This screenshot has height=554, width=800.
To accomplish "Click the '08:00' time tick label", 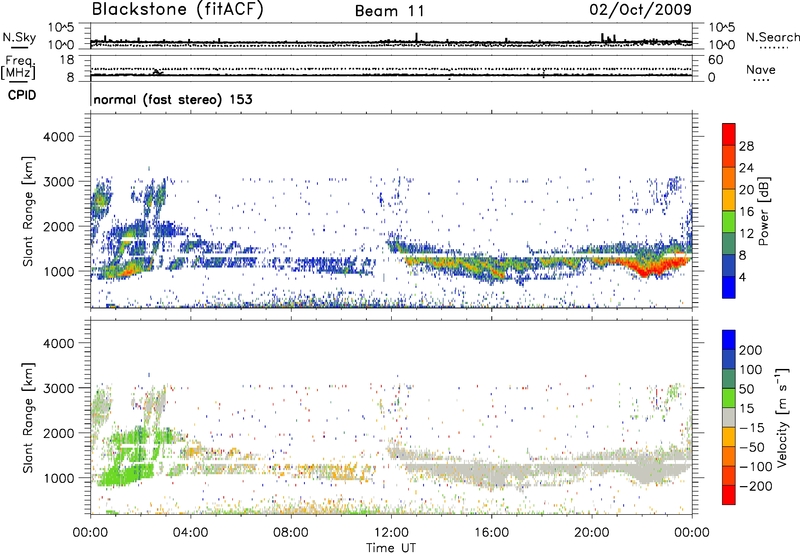I will (x=291, y=533).
